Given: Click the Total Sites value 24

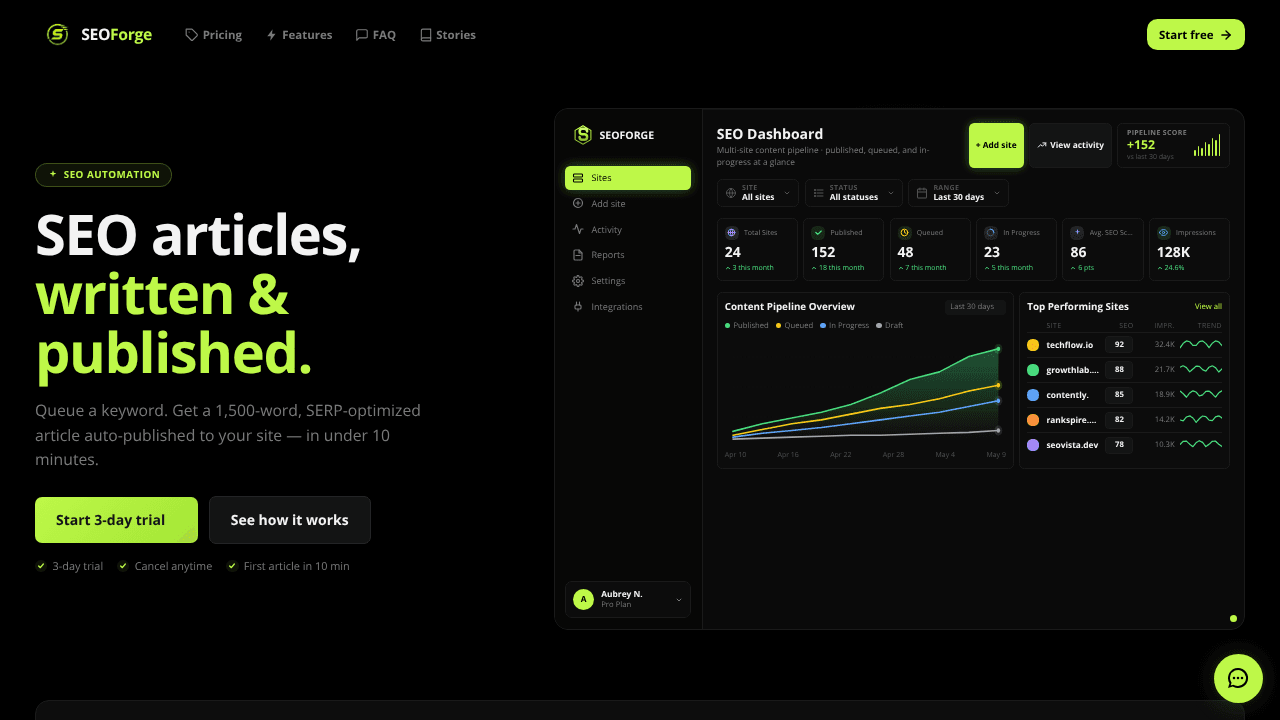Looking at the screenshot, I should [x=733, y=252].
